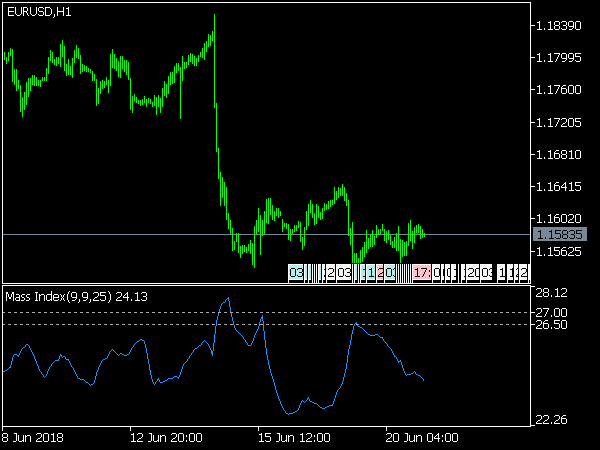Viewport: 600px width, 450px height.
Task: Click the 28.12 indicator scale maximum
Action: pyautogui.click(x=551, y=293)
